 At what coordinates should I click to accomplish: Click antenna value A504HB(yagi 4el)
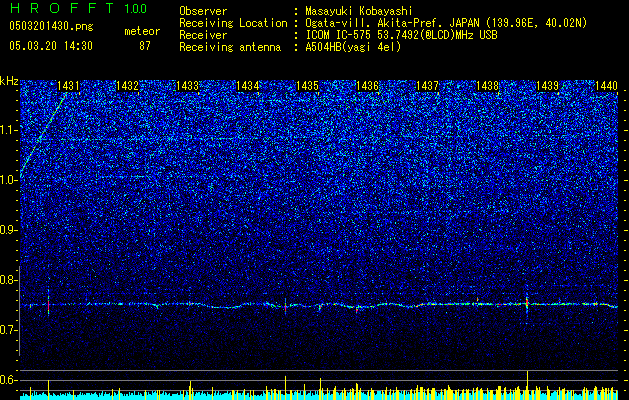coord(353,47)
